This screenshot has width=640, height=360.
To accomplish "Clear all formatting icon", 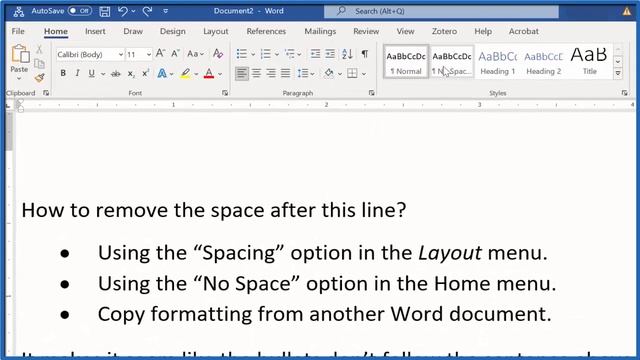I will tap(218, 53).
